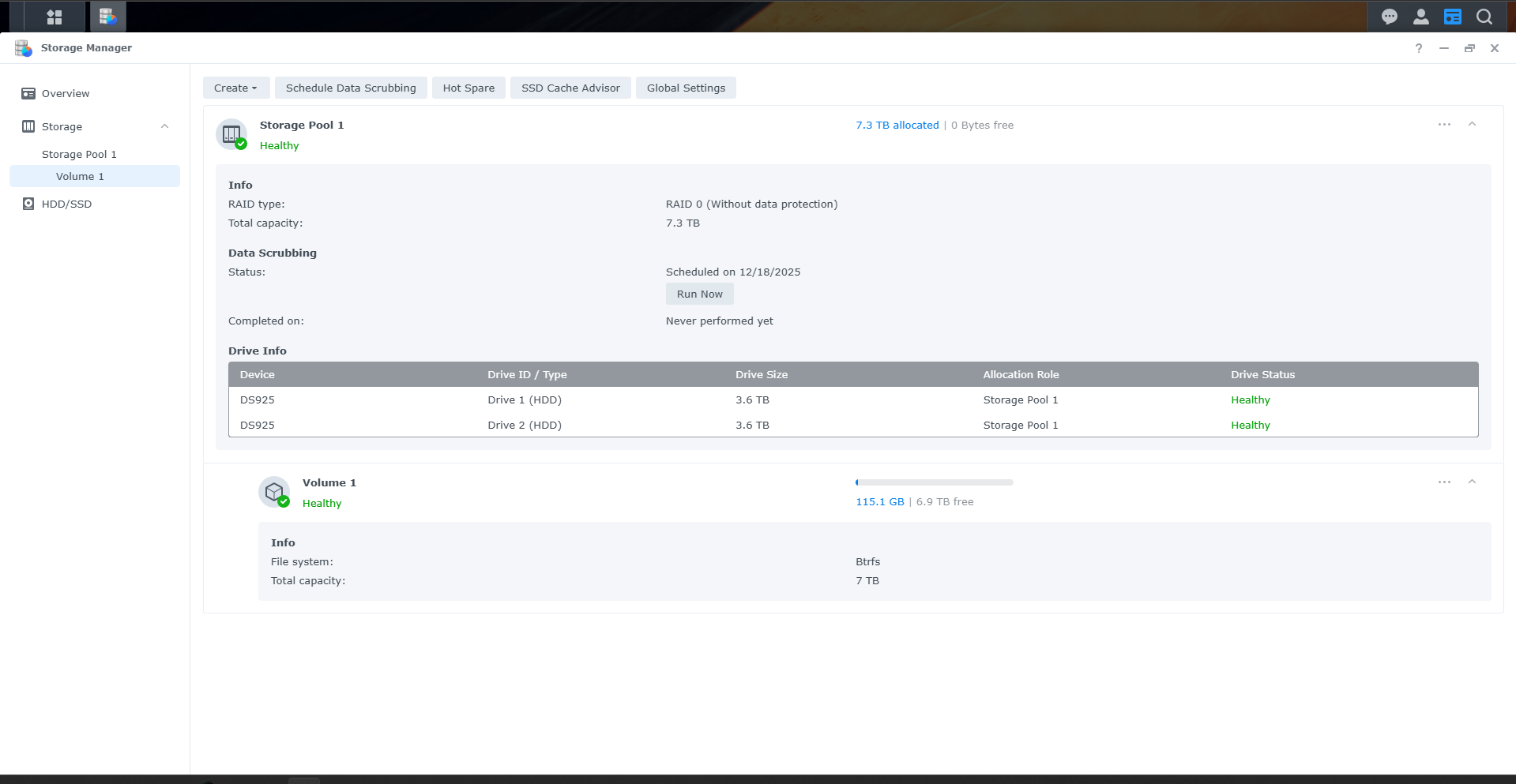This screenshot has width=1516, height=784.
Task: Go to Overview in the sidebar
Action: 66,93
